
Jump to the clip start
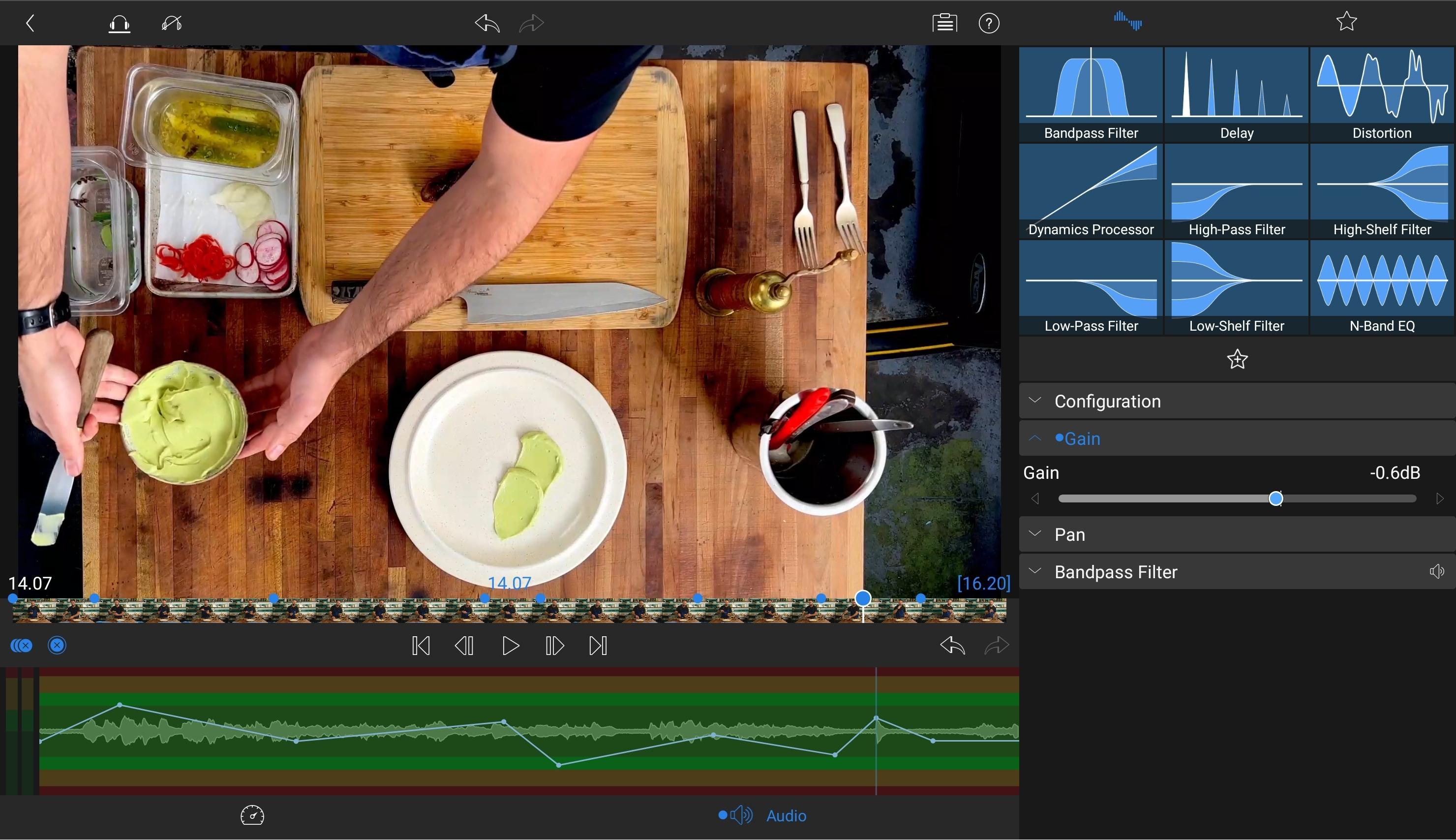coord(421,646)
